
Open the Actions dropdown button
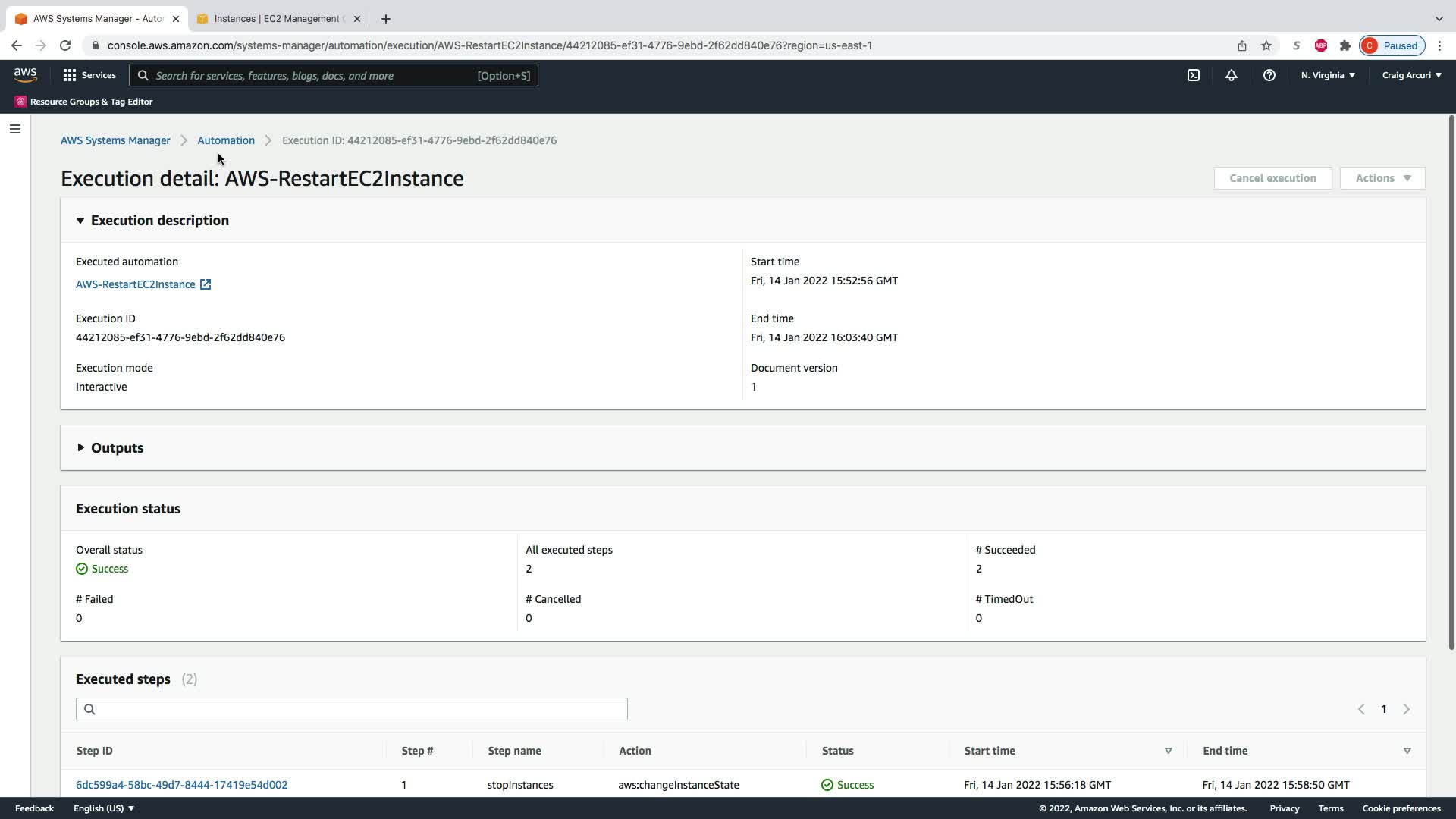[1382, 178]
